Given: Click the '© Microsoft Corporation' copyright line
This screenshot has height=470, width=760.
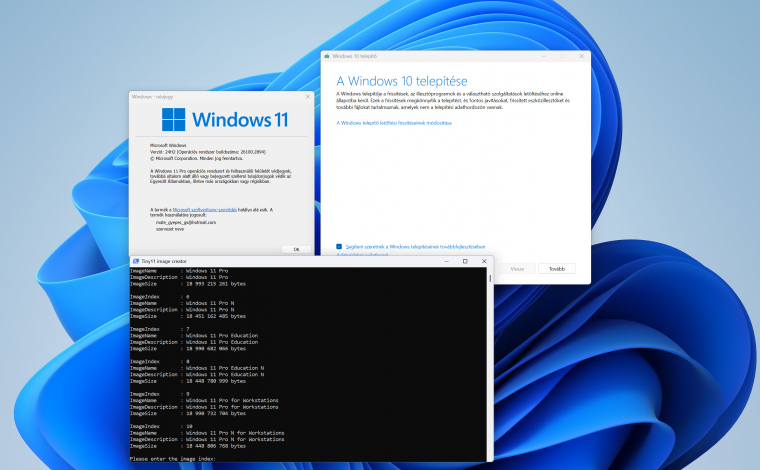Looking at the screenshot, I should [x=196, y=158].
